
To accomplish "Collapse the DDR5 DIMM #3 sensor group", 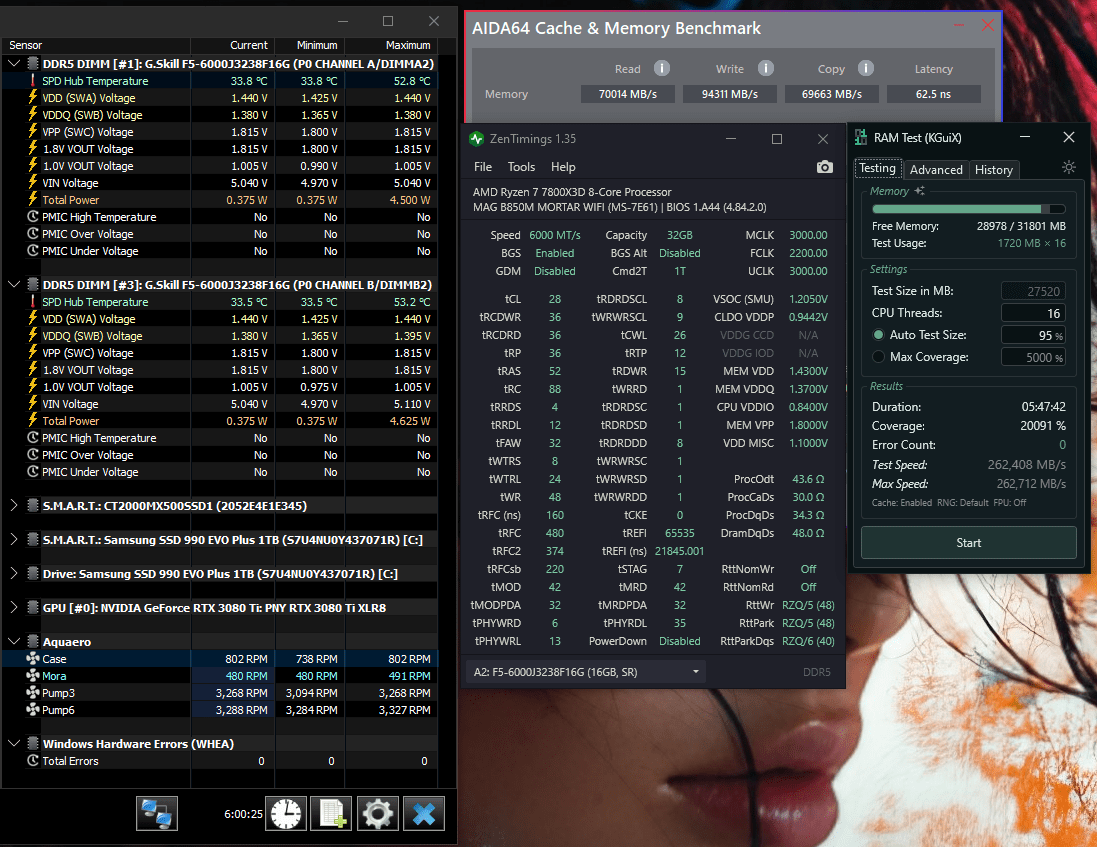I will 14,284.
